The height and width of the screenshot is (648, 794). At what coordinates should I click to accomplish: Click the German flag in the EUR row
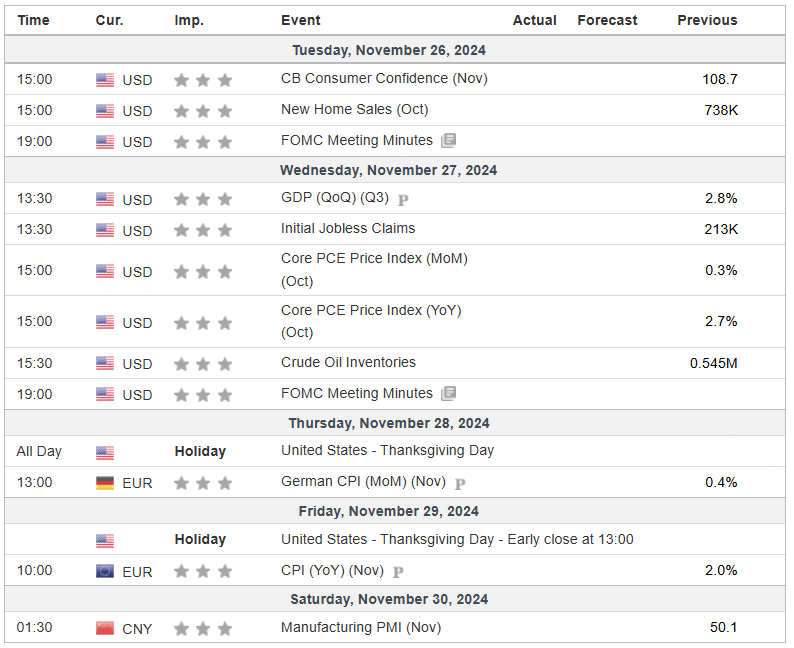[105, 483]
